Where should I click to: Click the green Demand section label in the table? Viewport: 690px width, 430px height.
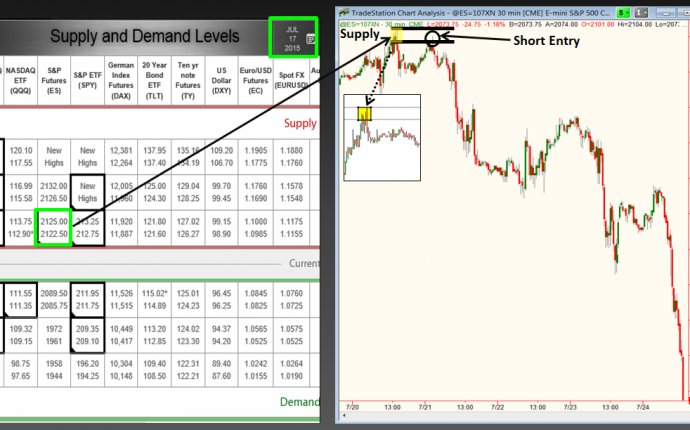300,402
